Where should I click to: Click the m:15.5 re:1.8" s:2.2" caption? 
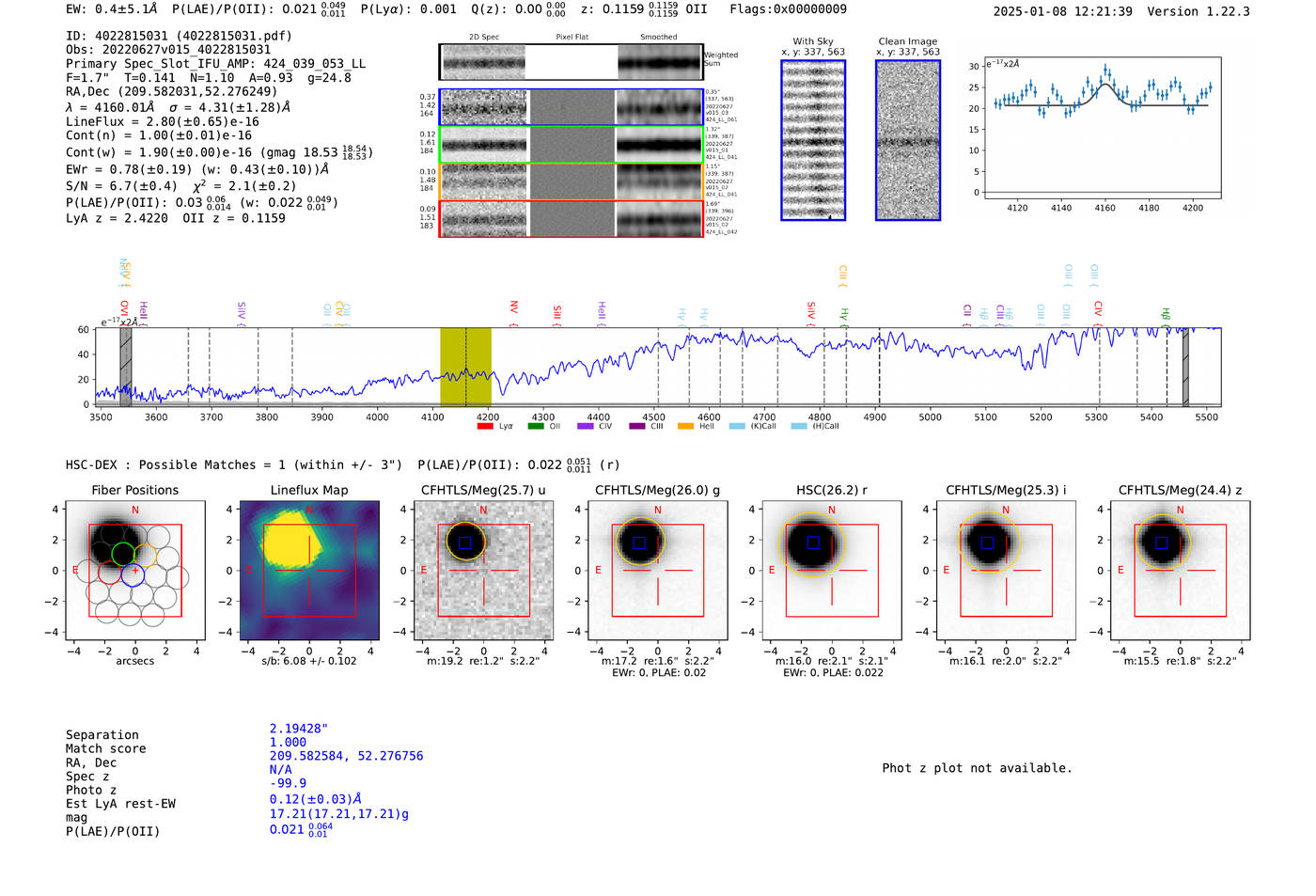[x=1180, y=661]
